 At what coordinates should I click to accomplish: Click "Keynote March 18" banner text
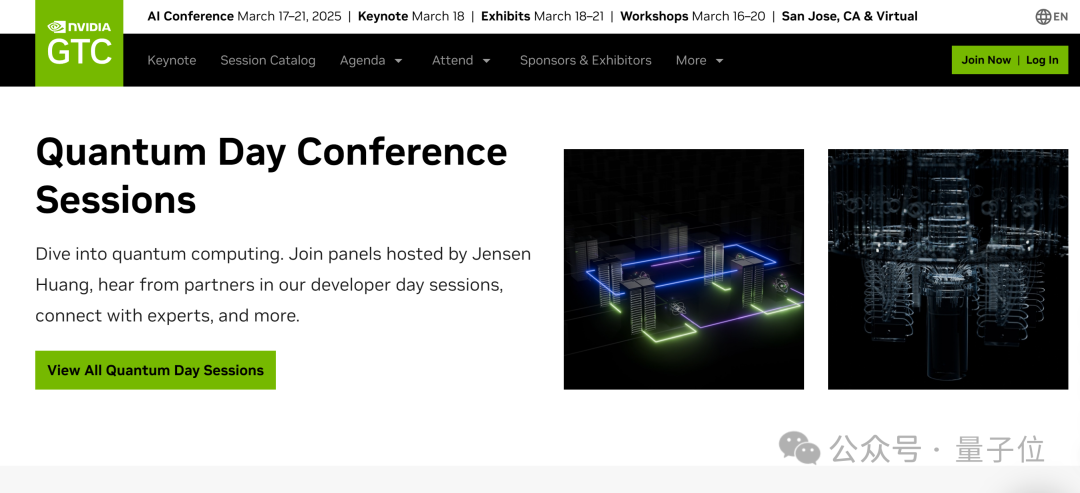(x=411, y=16)
